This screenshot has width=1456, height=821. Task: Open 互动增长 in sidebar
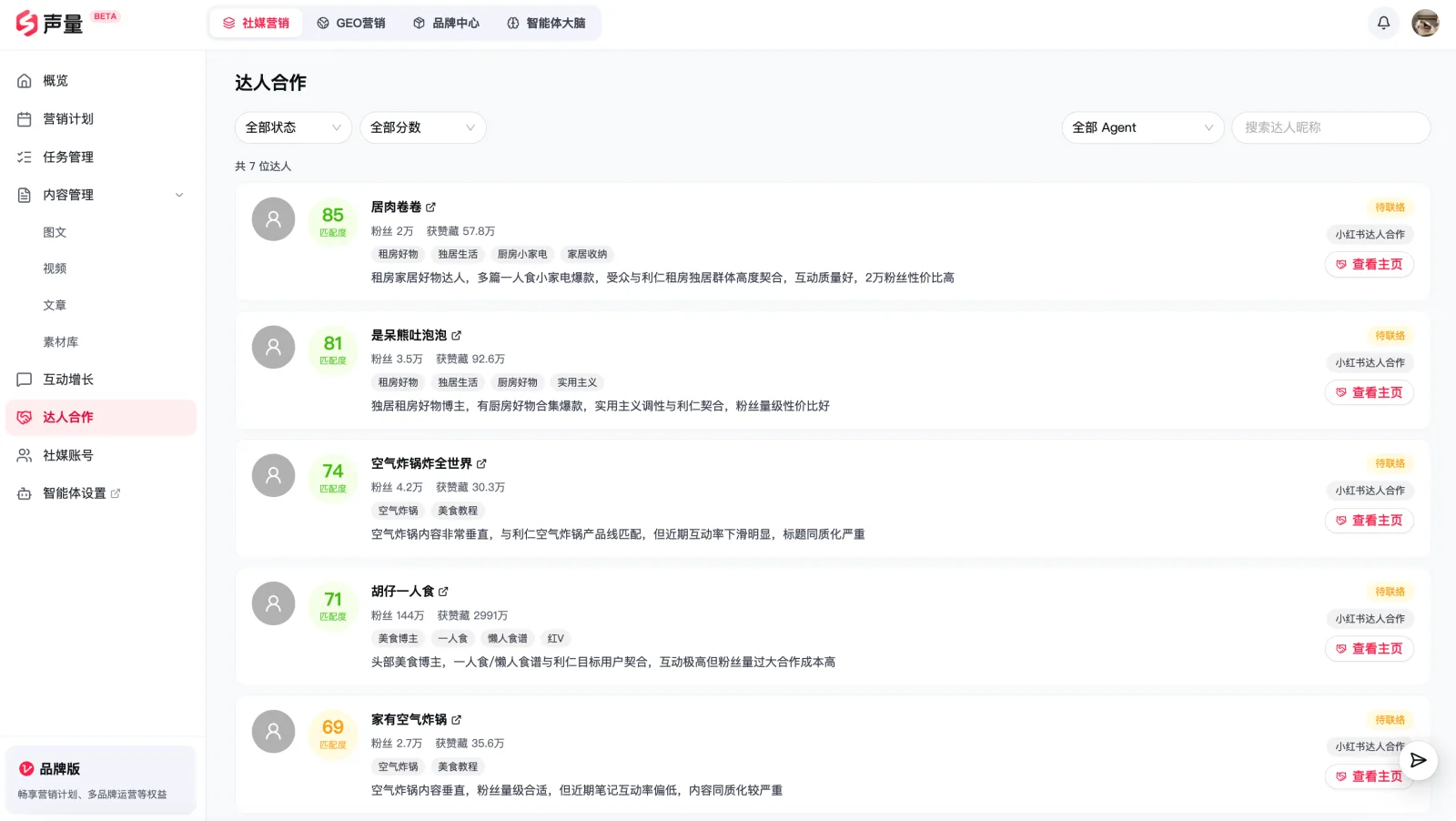tap(101, 380)
